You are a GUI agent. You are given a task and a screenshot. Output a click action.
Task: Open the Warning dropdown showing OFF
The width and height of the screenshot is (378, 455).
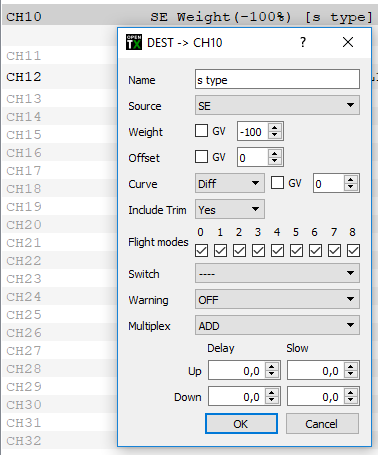coord(277,299)
